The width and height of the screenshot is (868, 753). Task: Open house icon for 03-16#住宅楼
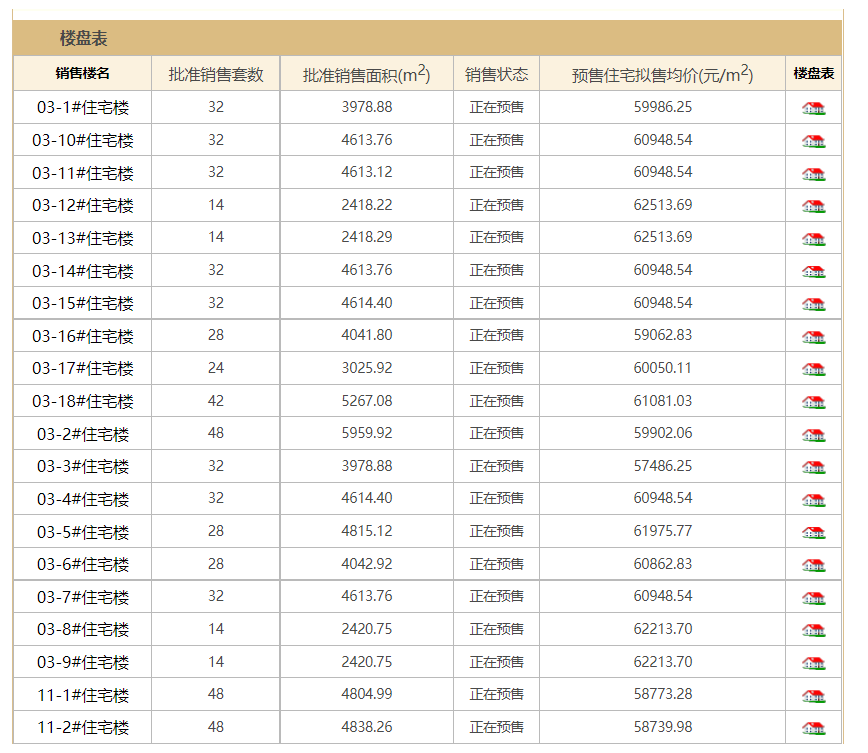coord(813,337)
